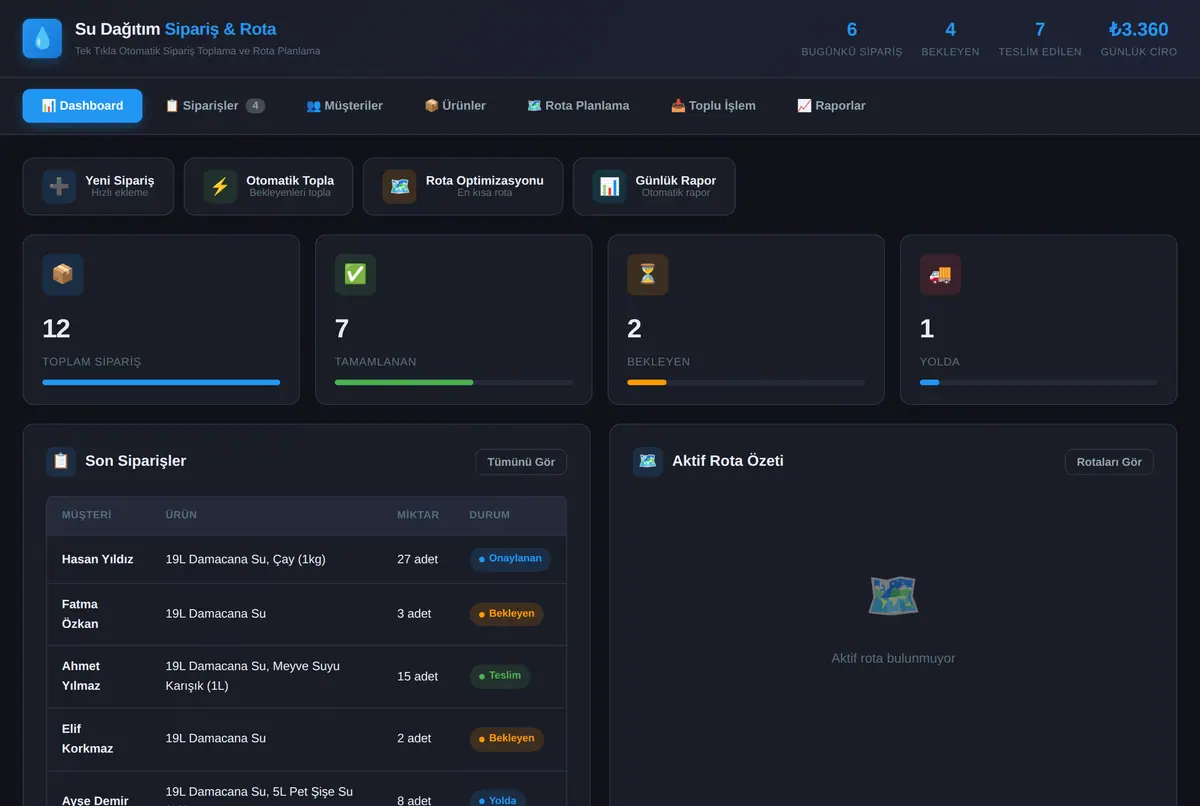Click the Durum column header

pos(490,515)
